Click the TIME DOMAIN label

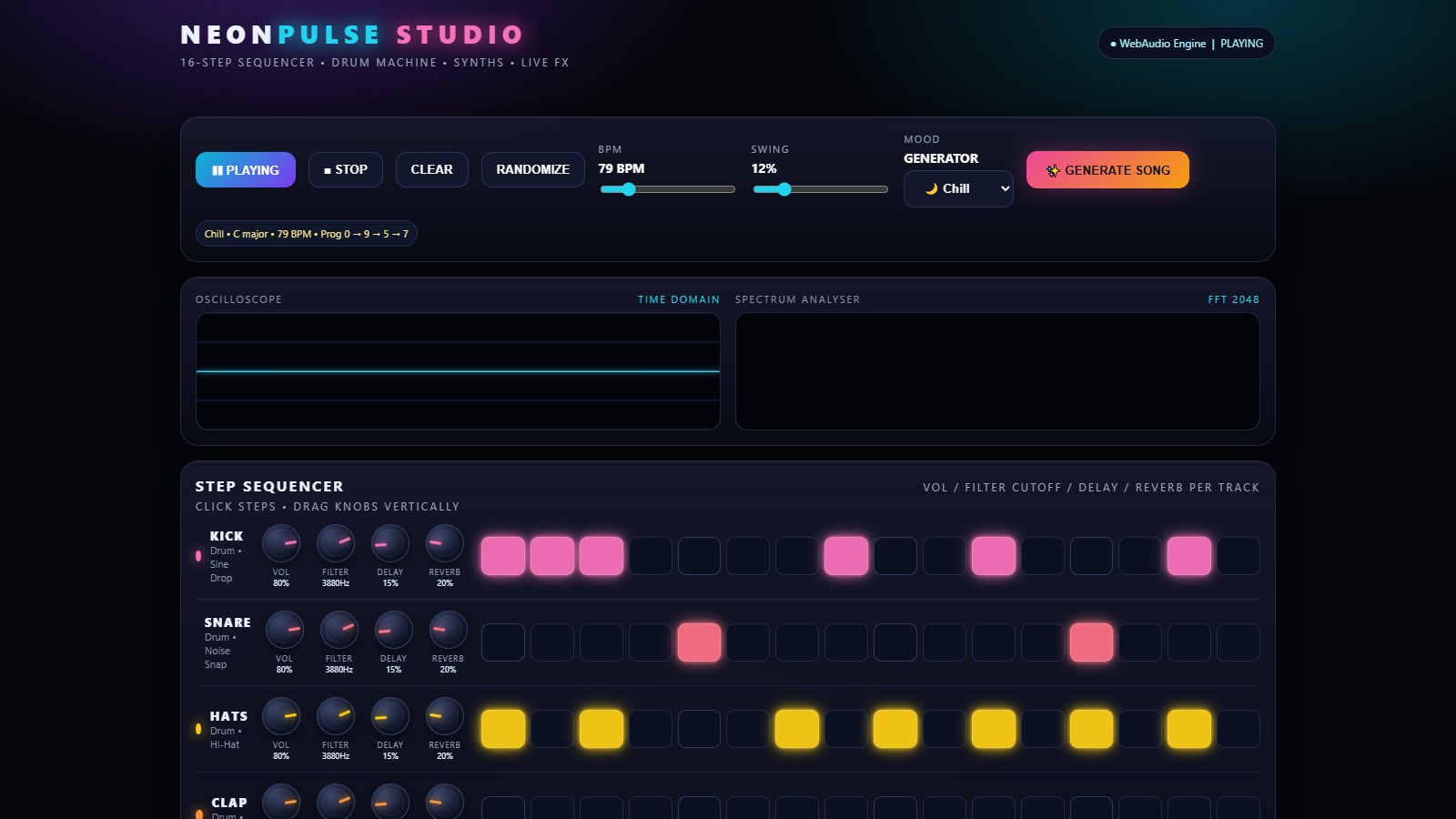click(679, 299)
